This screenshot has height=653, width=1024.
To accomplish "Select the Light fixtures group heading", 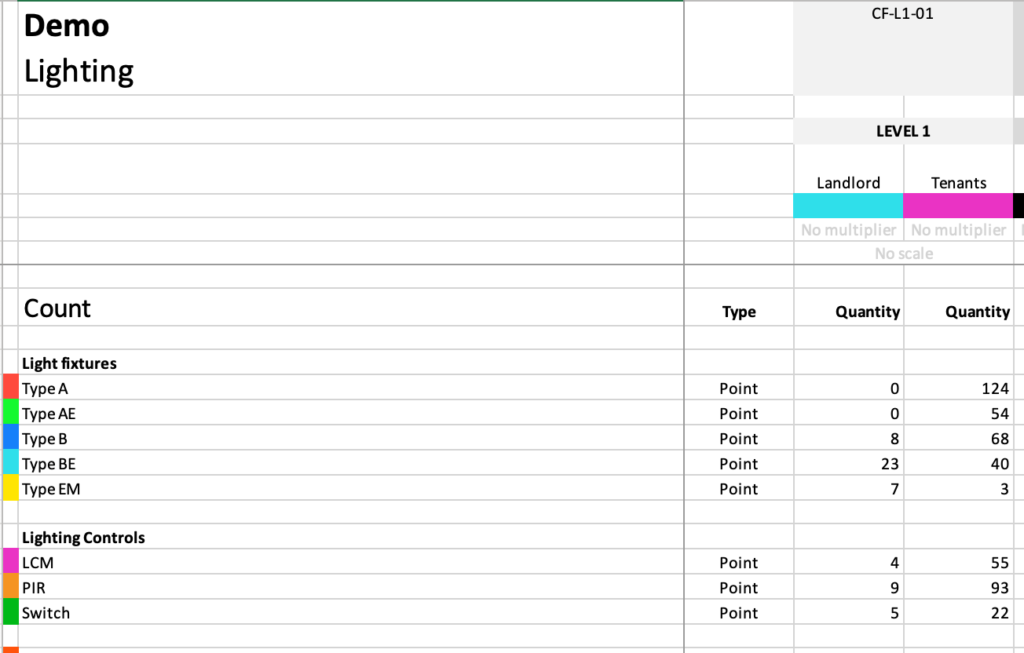I will (69, 364).
